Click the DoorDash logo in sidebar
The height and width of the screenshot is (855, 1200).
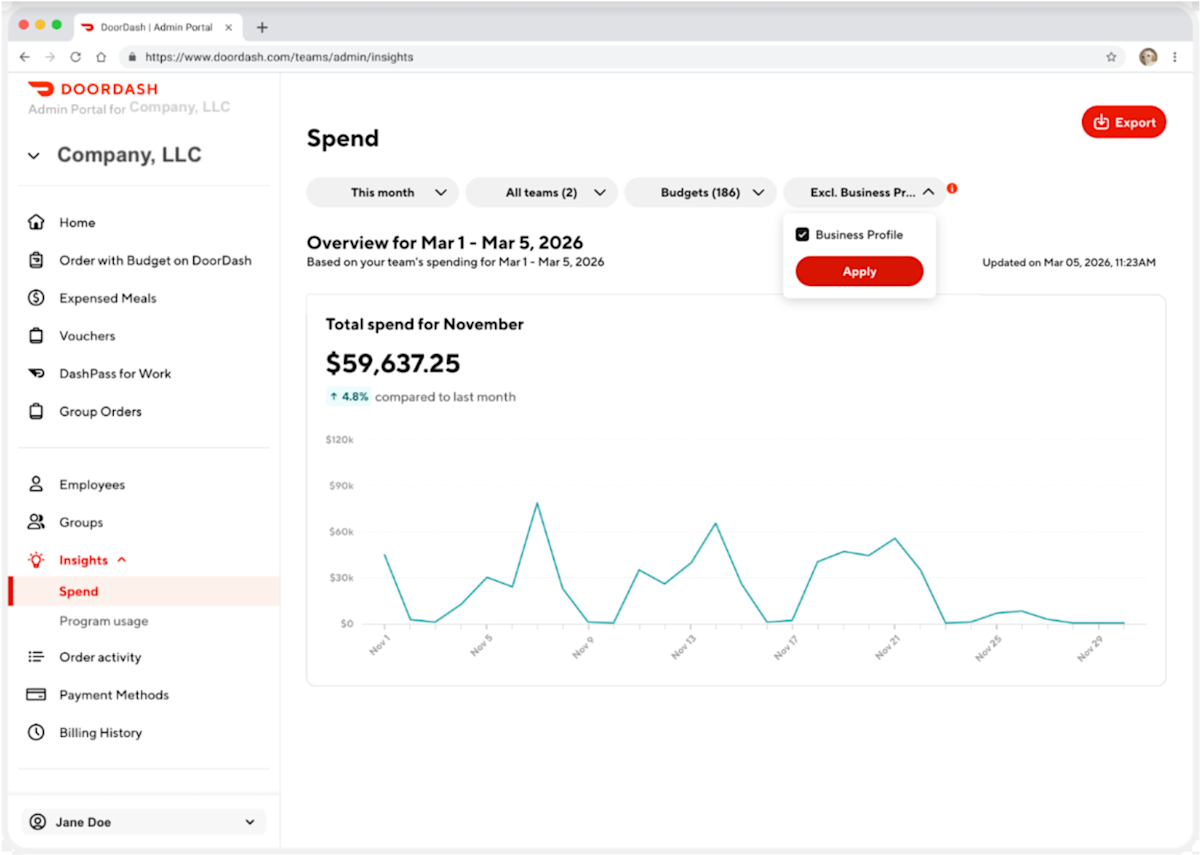click(x=92, y=89)
